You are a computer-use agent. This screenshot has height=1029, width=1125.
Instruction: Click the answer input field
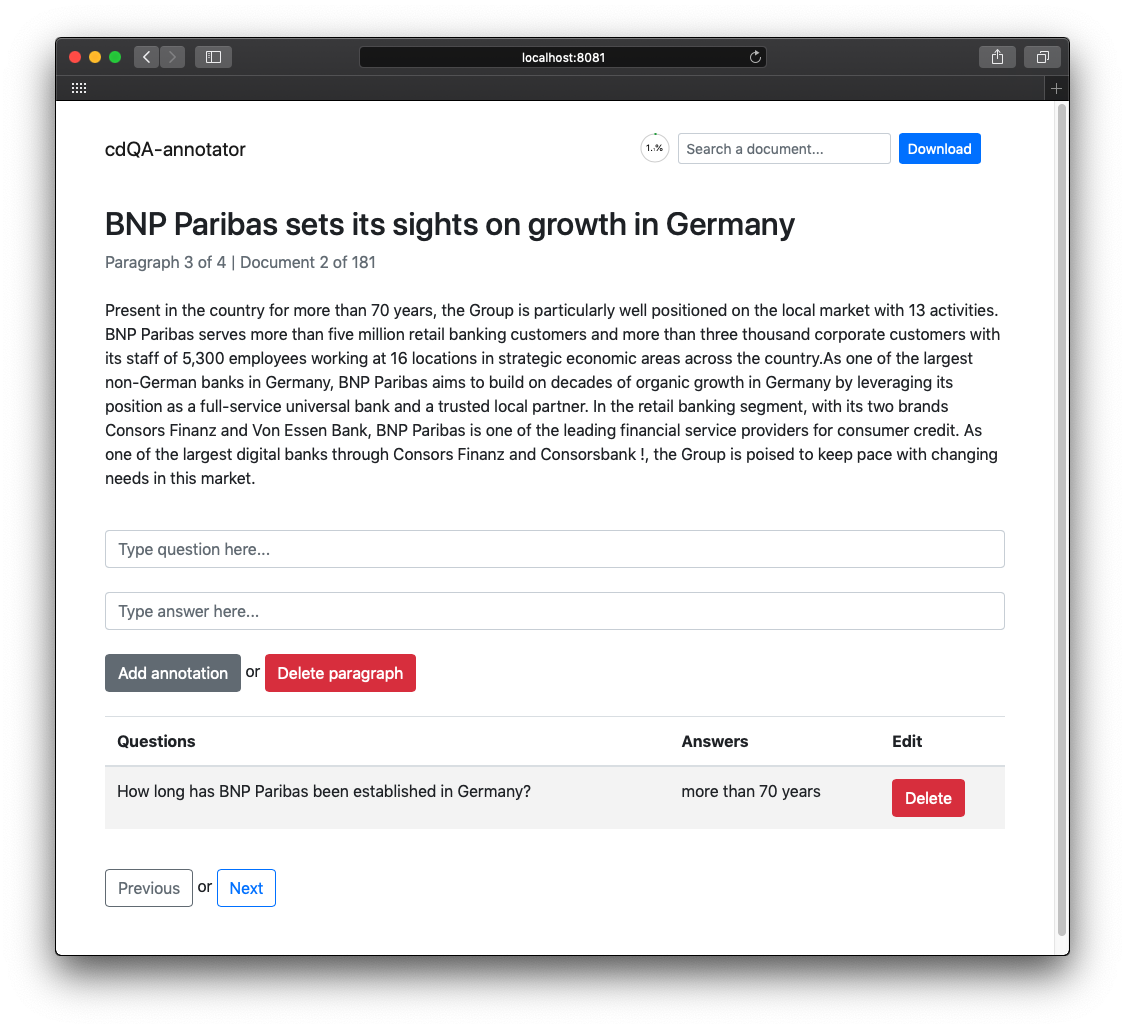(554, 611)
